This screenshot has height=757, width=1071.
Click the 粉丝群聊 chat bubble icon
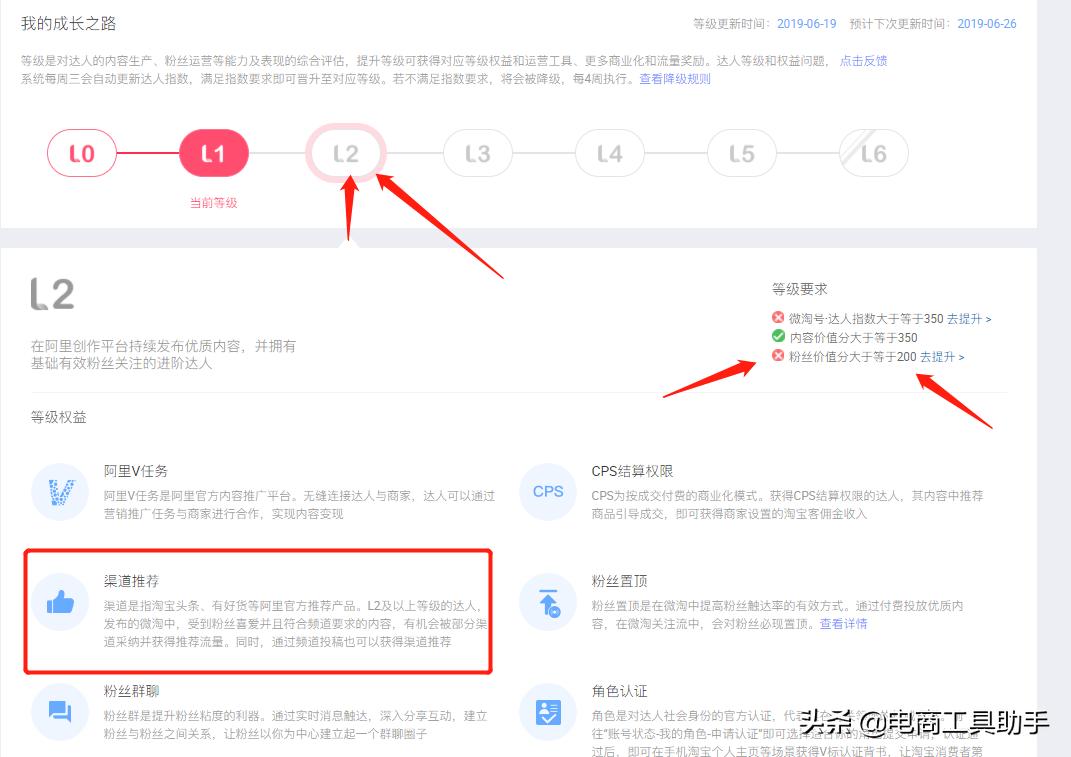[x=59, y=712]
